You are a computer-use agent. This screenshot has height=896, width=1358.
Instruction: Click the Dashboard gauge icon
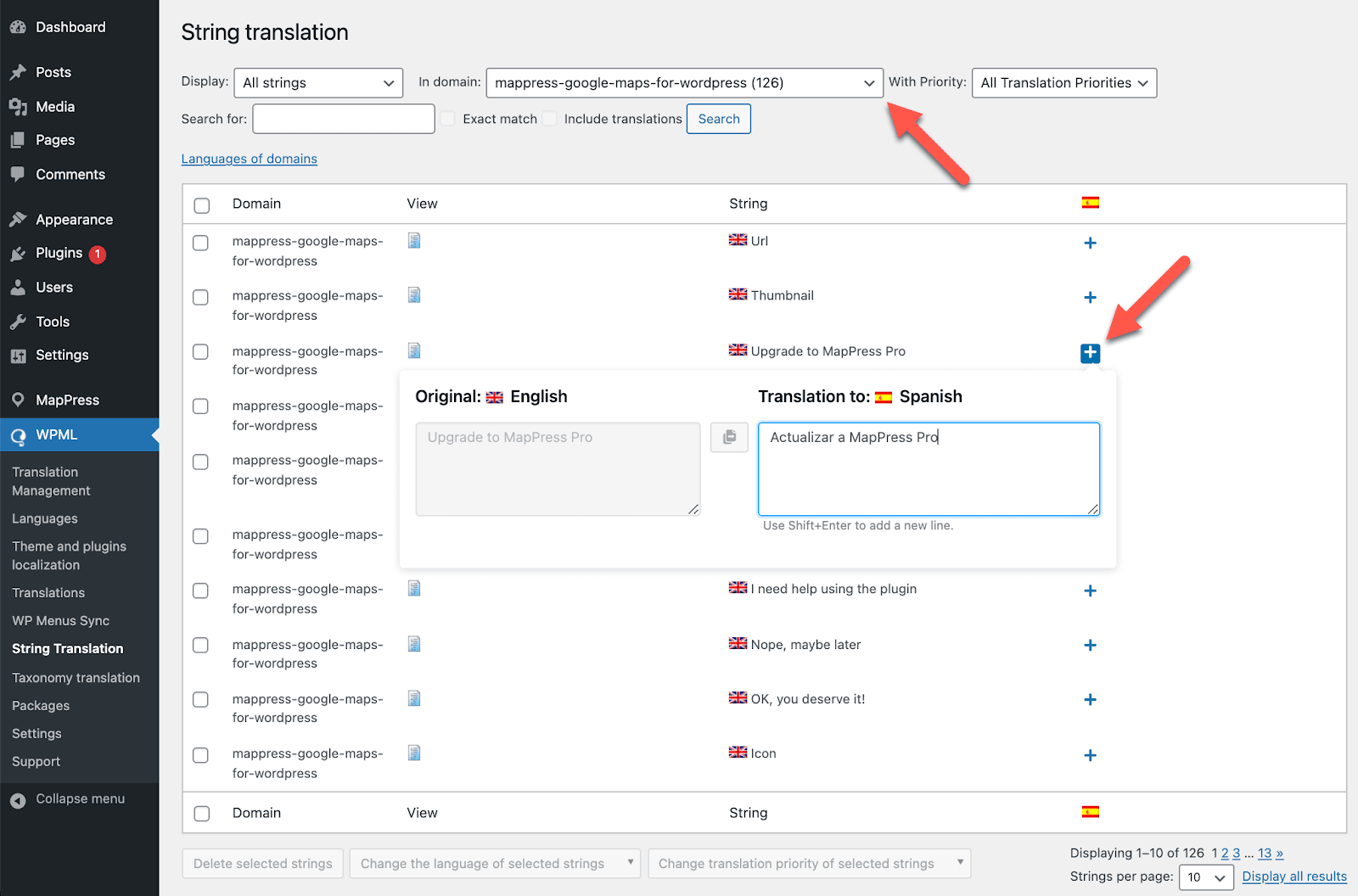click(x=18, y=27)
